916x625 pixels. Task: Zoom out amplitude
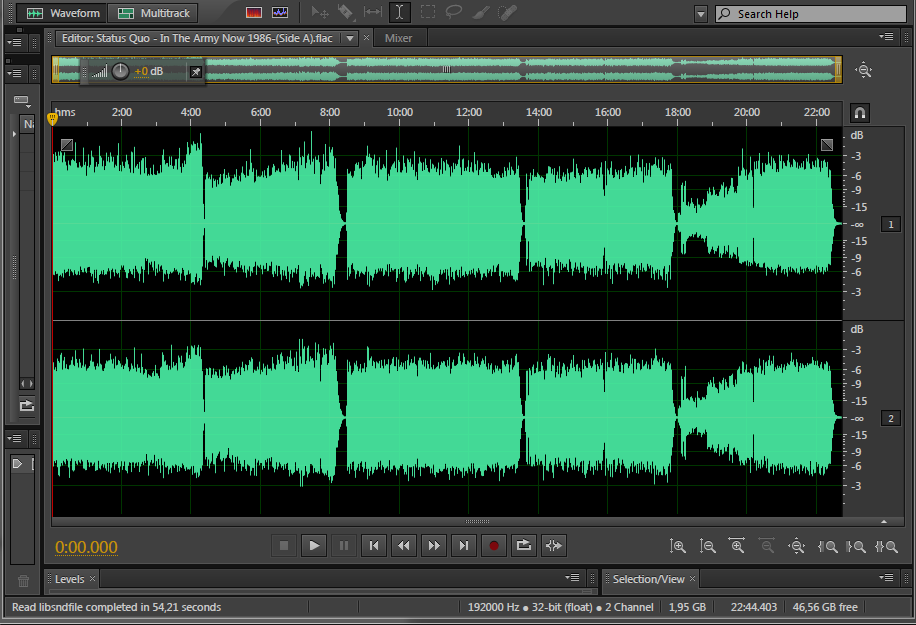tap(707, 547)
